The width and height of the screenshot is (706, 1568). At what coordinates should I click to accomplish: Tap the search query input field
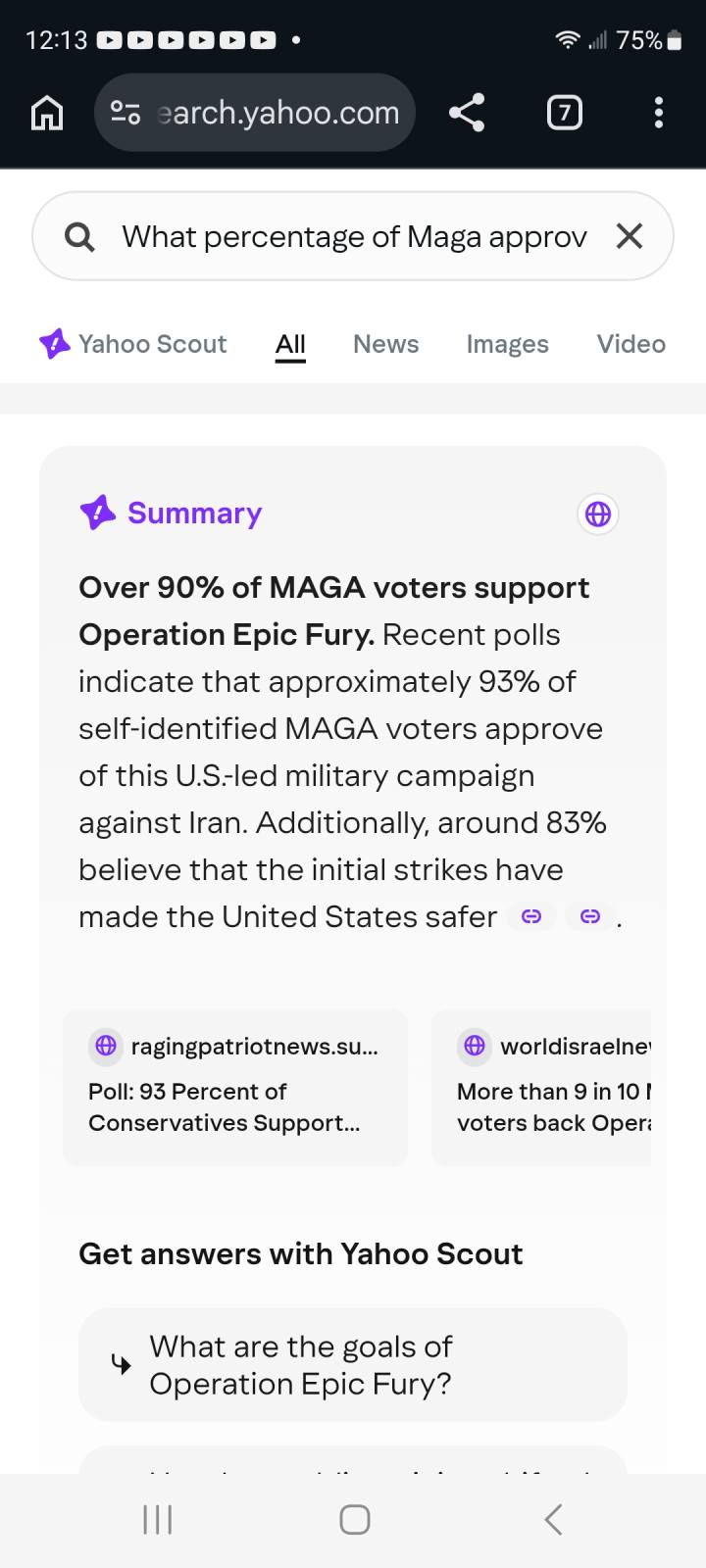[x=353, y=236]
